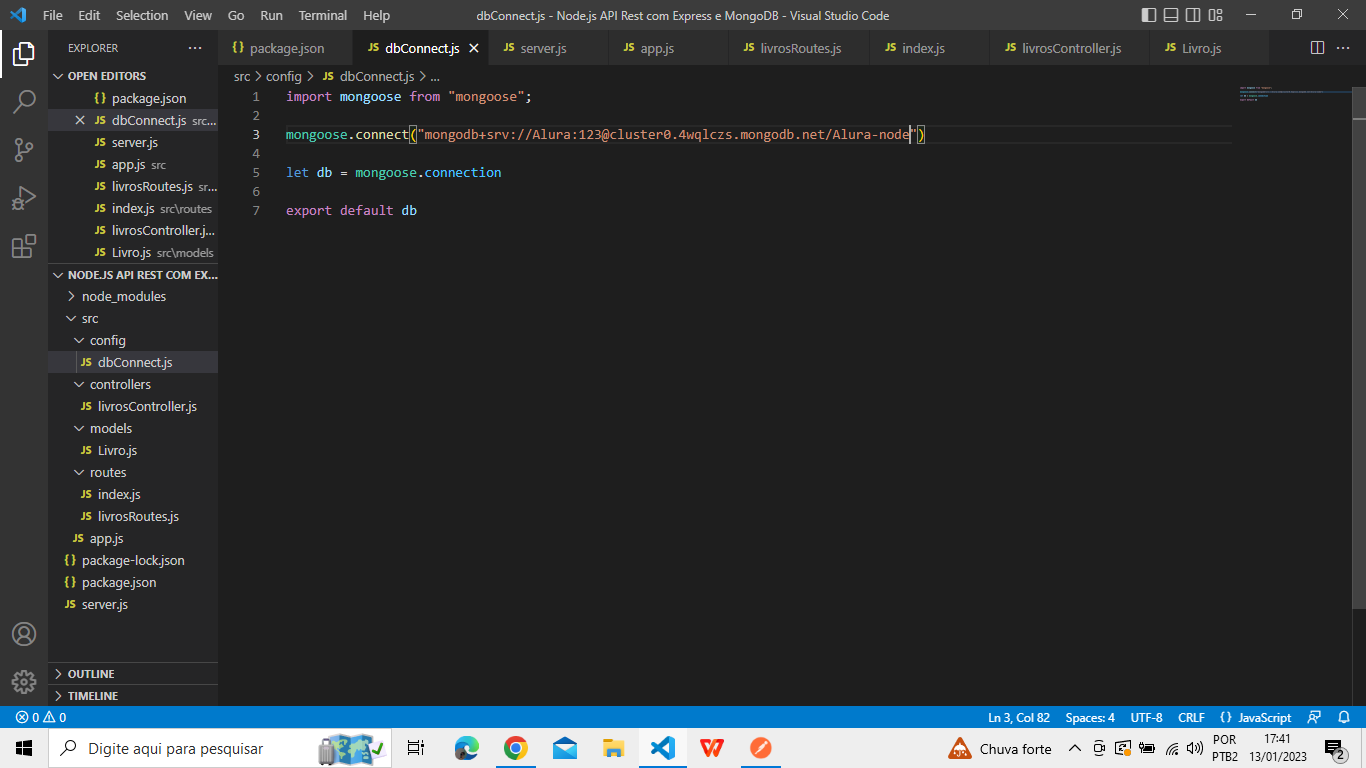The image size is (1366, 768).
Task: Collapse the routes folder
Action: pyautogui.click(x=133, y=472)
